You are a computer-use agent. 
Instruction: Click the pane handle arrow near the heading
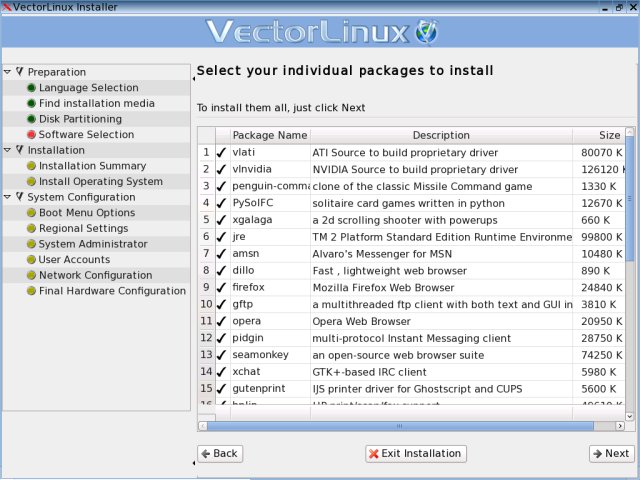(x=194, y=78)
